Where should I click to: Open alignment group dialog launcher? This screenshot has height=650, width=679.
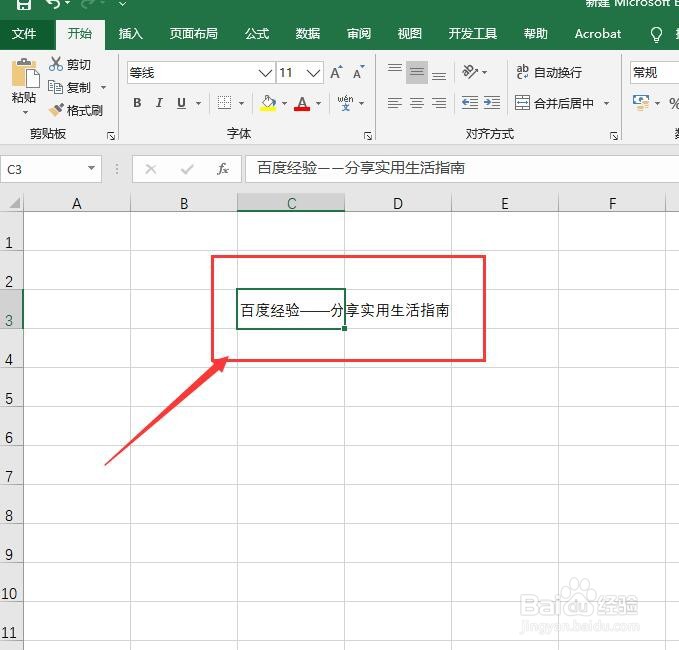point(614,136)
